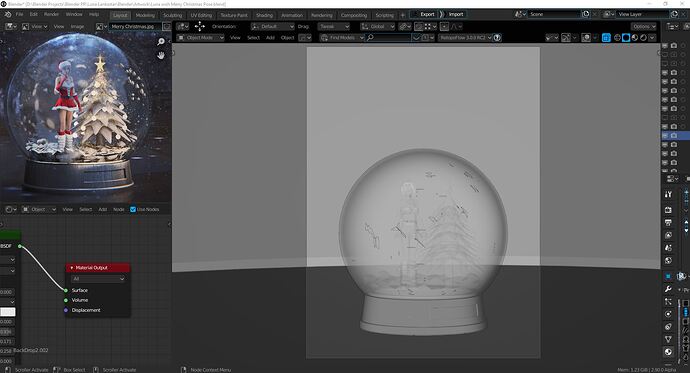Open the Drag Tweak dropdown

(x=334, y=26)
